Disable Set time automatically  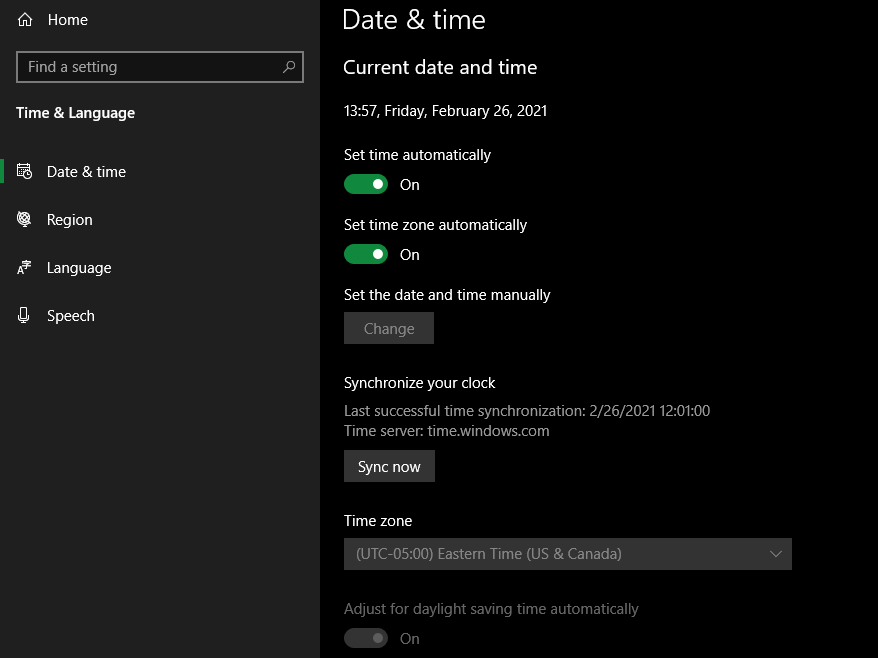coord(366,184)
